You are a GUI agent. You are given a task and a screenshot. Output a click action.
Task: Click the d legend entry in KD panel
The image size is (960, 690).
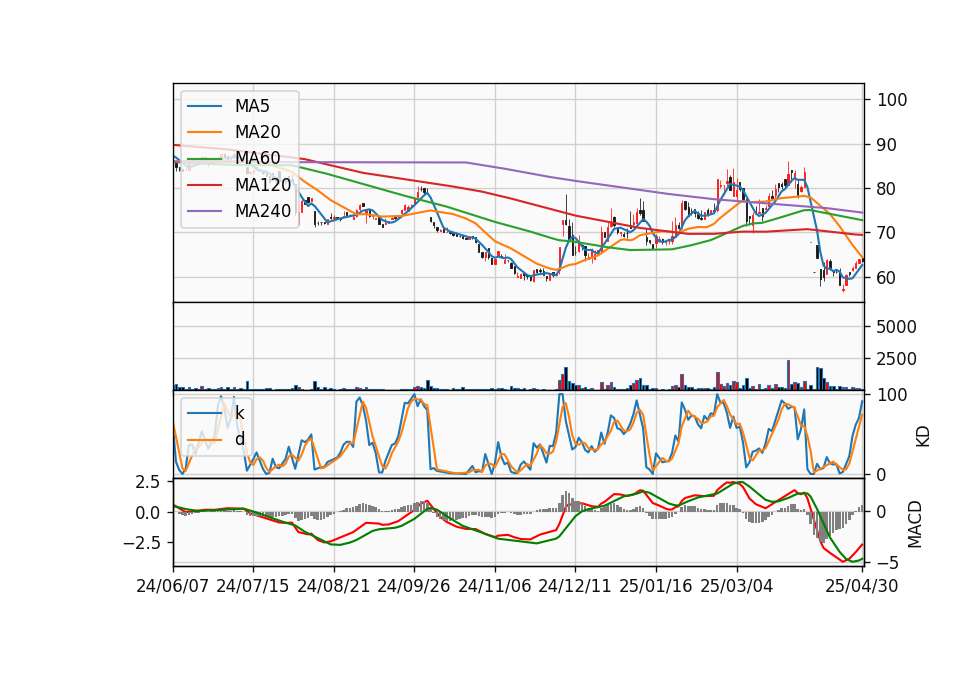click(x=240, y=439)
